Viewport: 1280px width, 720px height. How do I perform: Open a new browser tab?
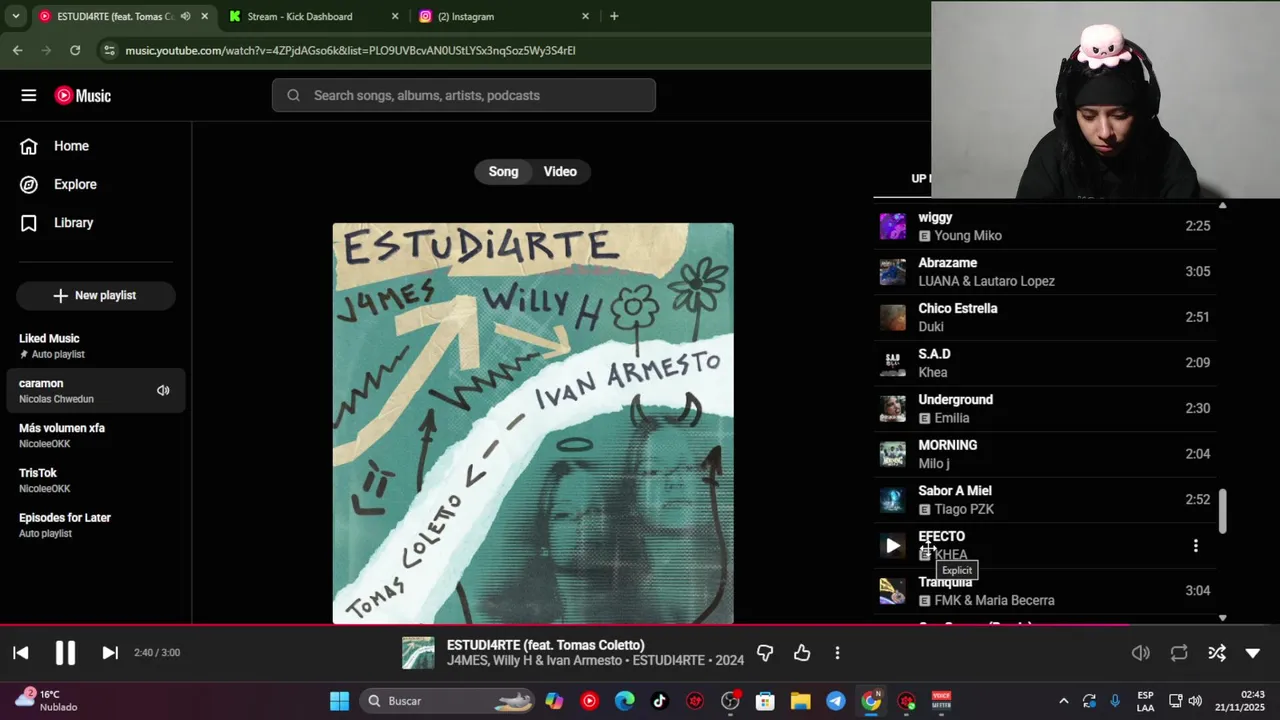(x=614, y=16)
